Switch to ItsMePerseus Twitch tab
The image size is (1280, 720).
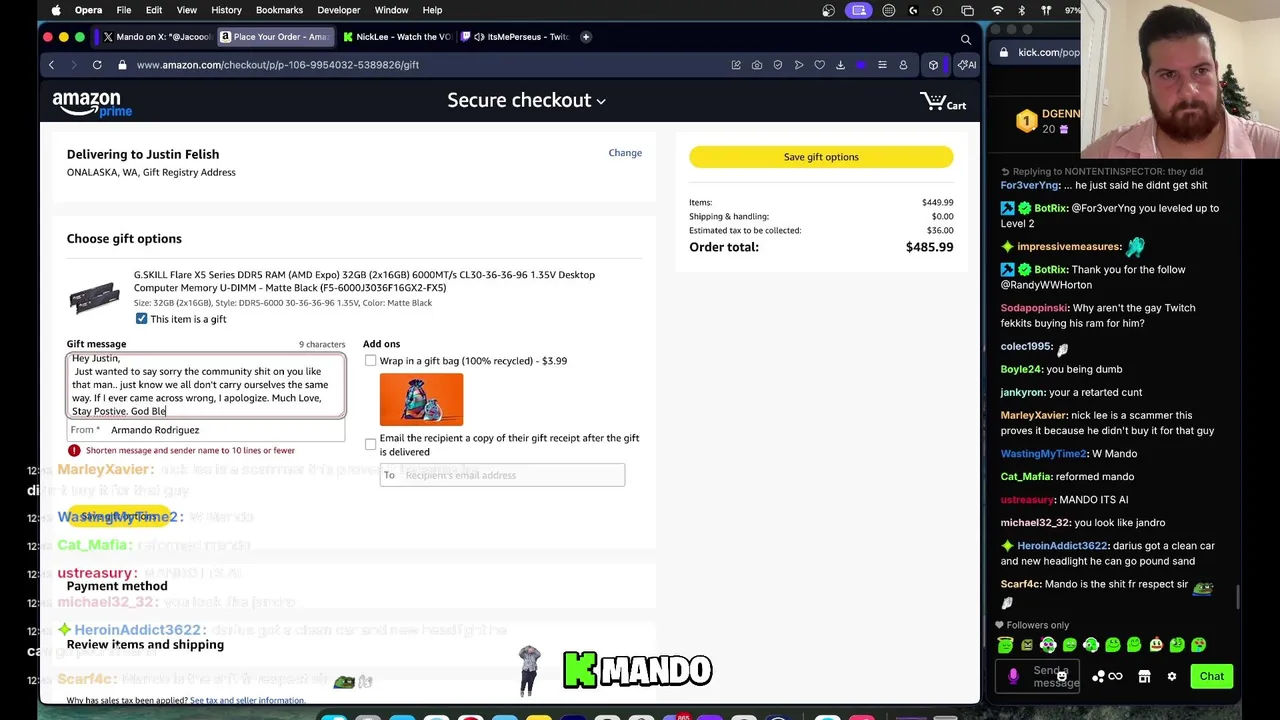coord(515,37)
